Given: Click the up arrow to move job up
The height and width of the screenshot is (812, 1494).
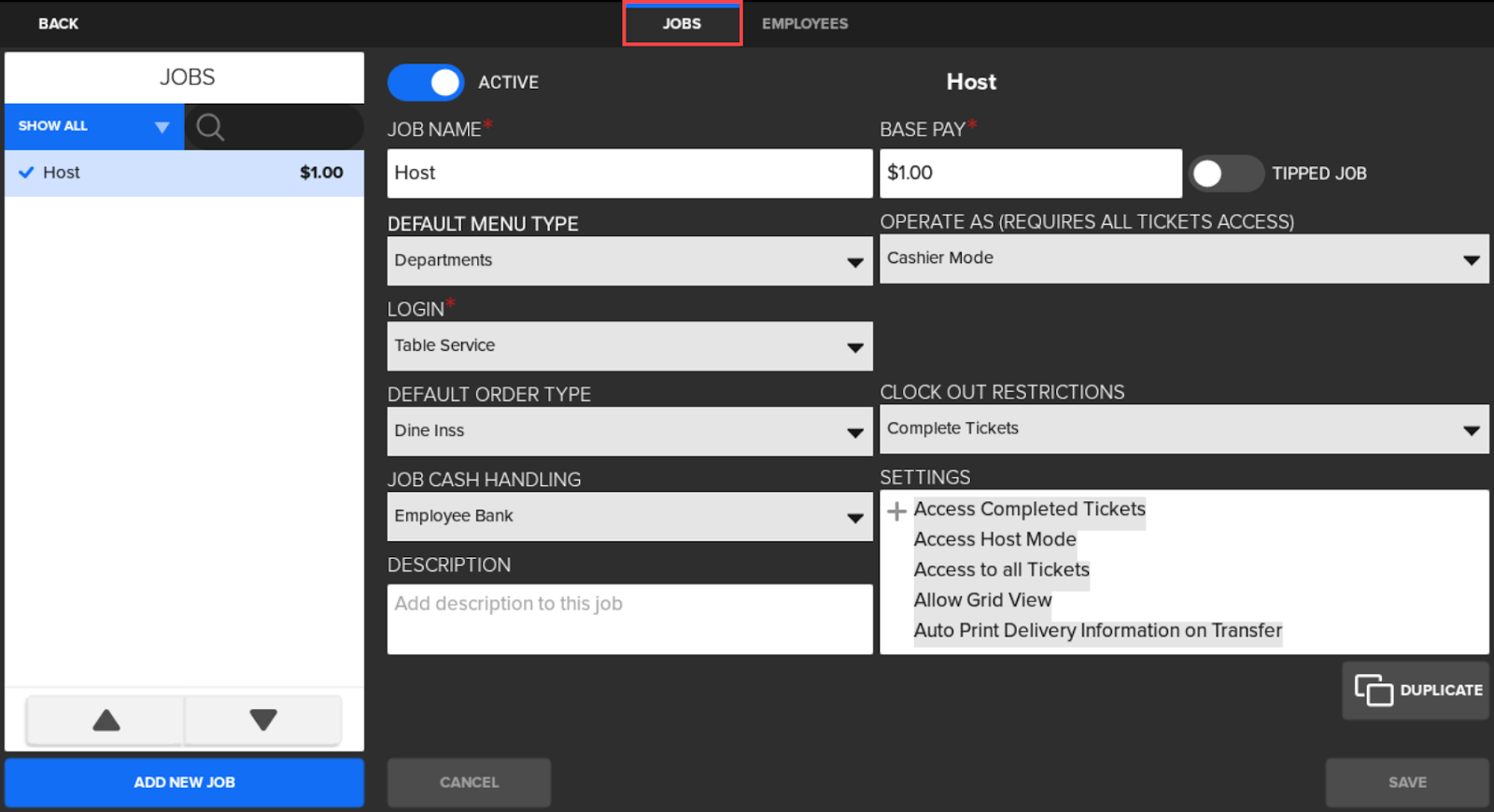Looking at the screenshot, I should click(106, 720).
